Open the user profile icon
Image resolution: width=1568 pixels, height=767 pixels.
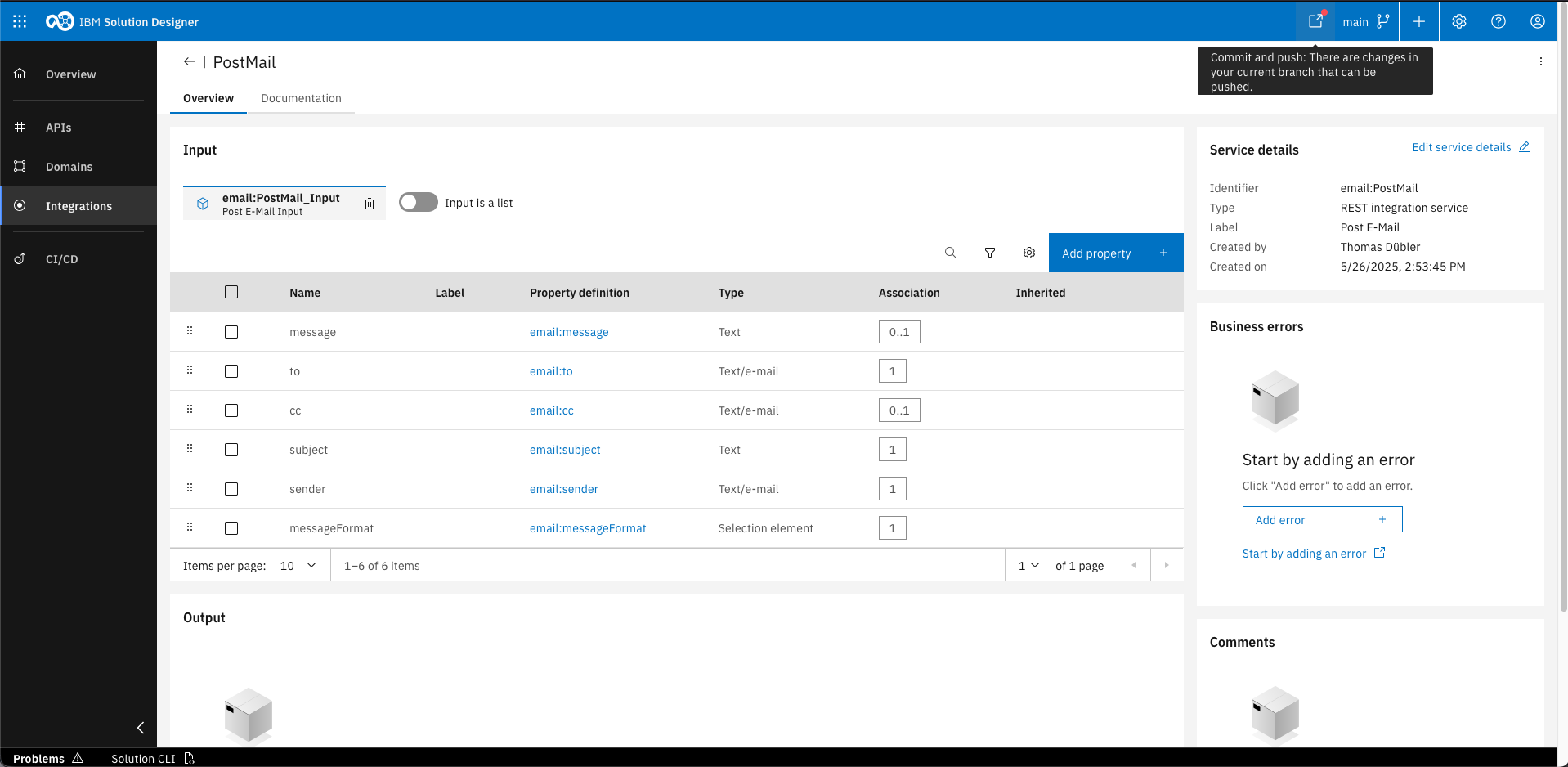coord(1537,21)
